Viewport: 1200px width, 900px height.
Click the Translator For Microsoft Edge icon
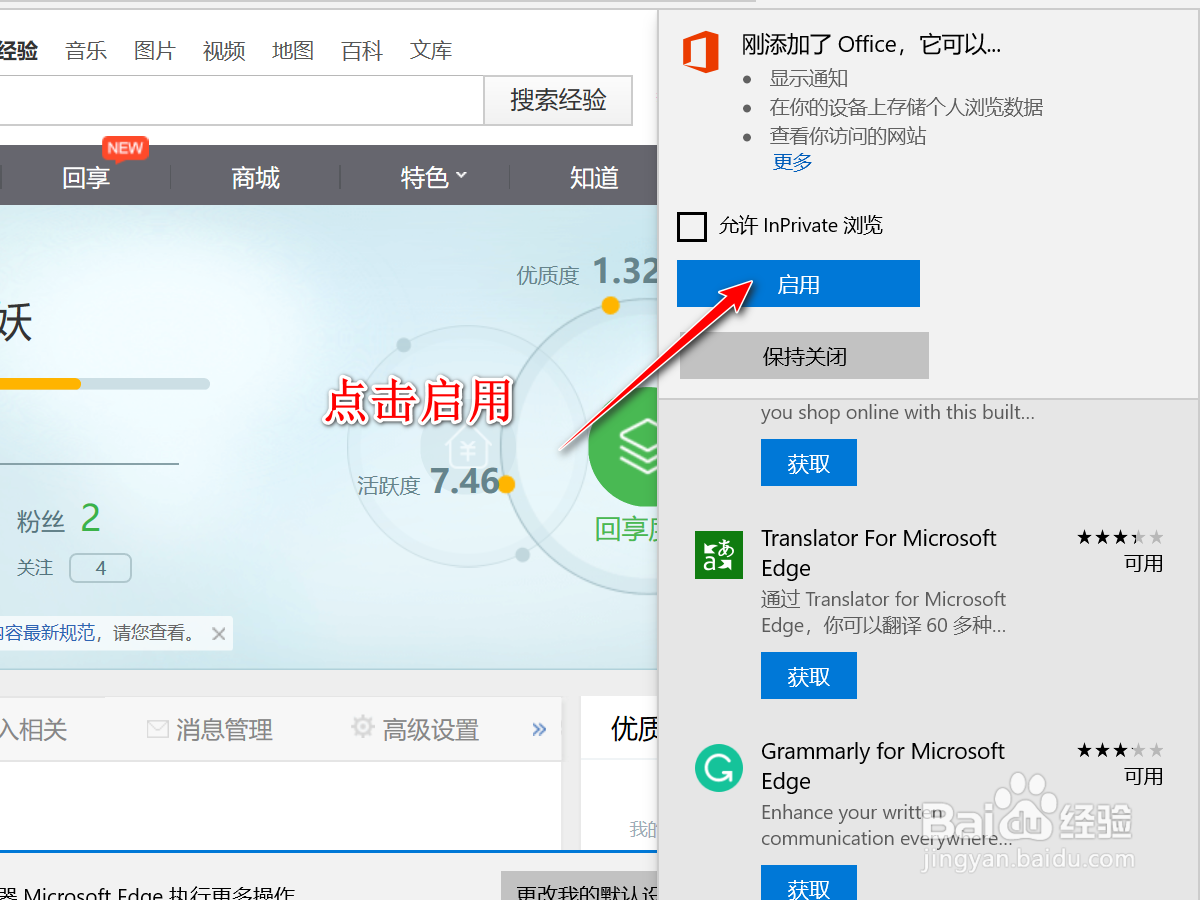[x=719, y=555]
